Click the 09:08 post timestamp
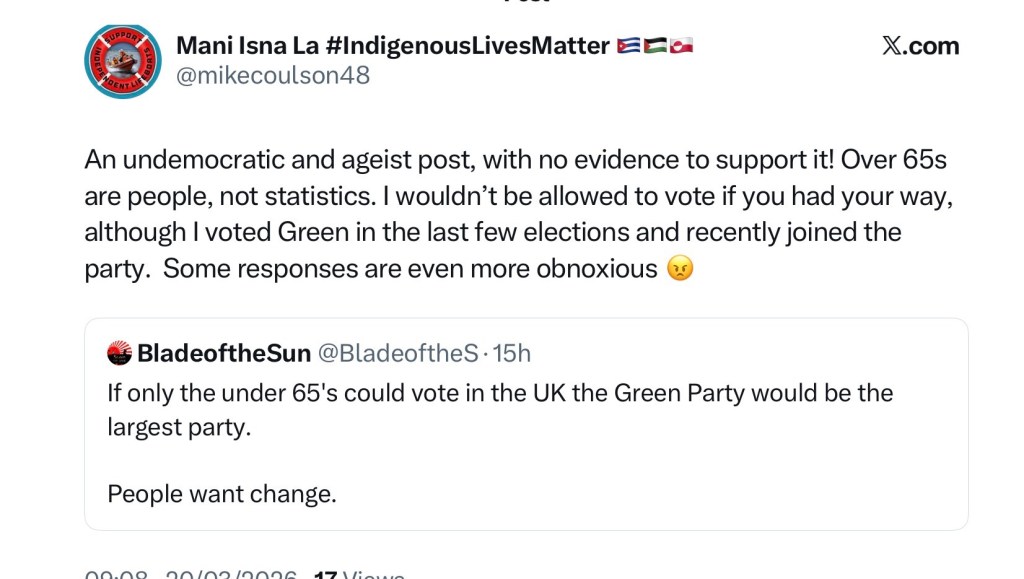 tap(117, 575)
